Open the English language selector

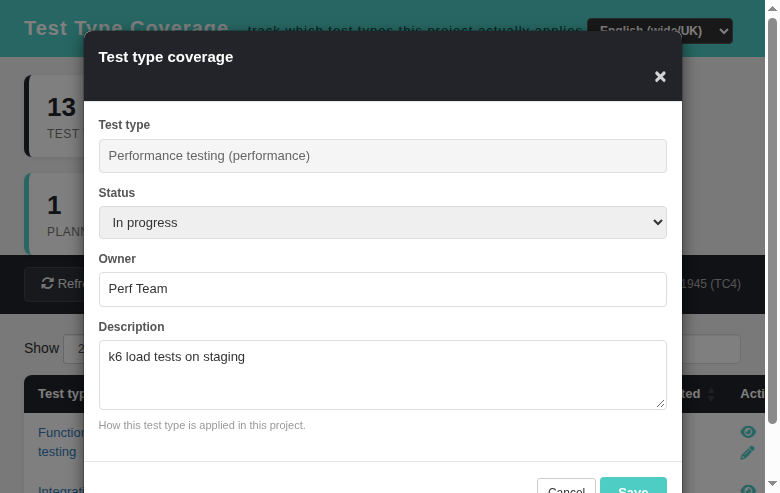[660, 31]
